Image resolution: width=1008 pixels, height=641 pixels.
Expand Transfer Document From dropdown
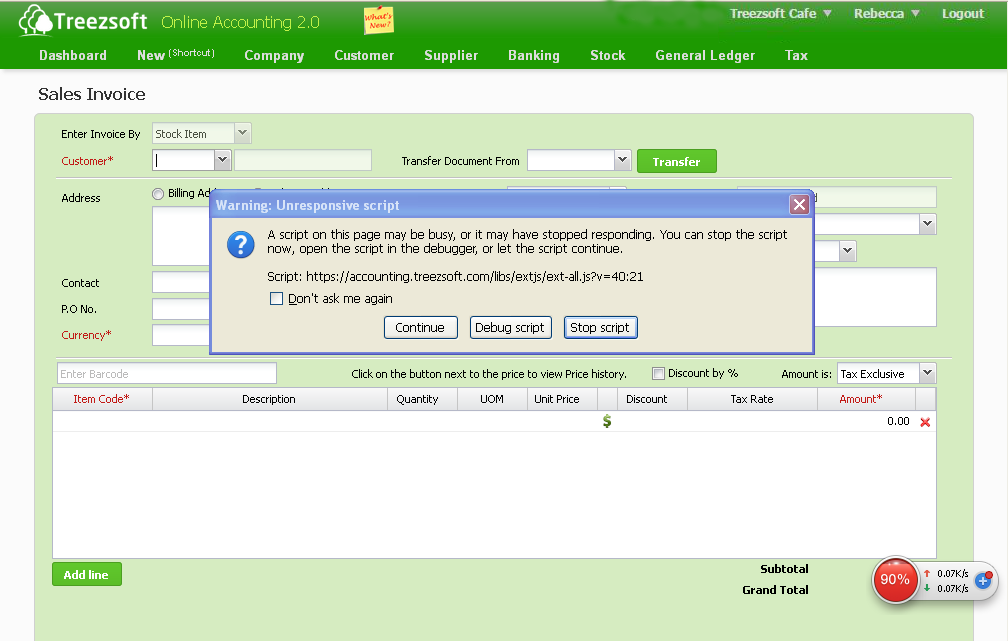[x=622, y=159]
